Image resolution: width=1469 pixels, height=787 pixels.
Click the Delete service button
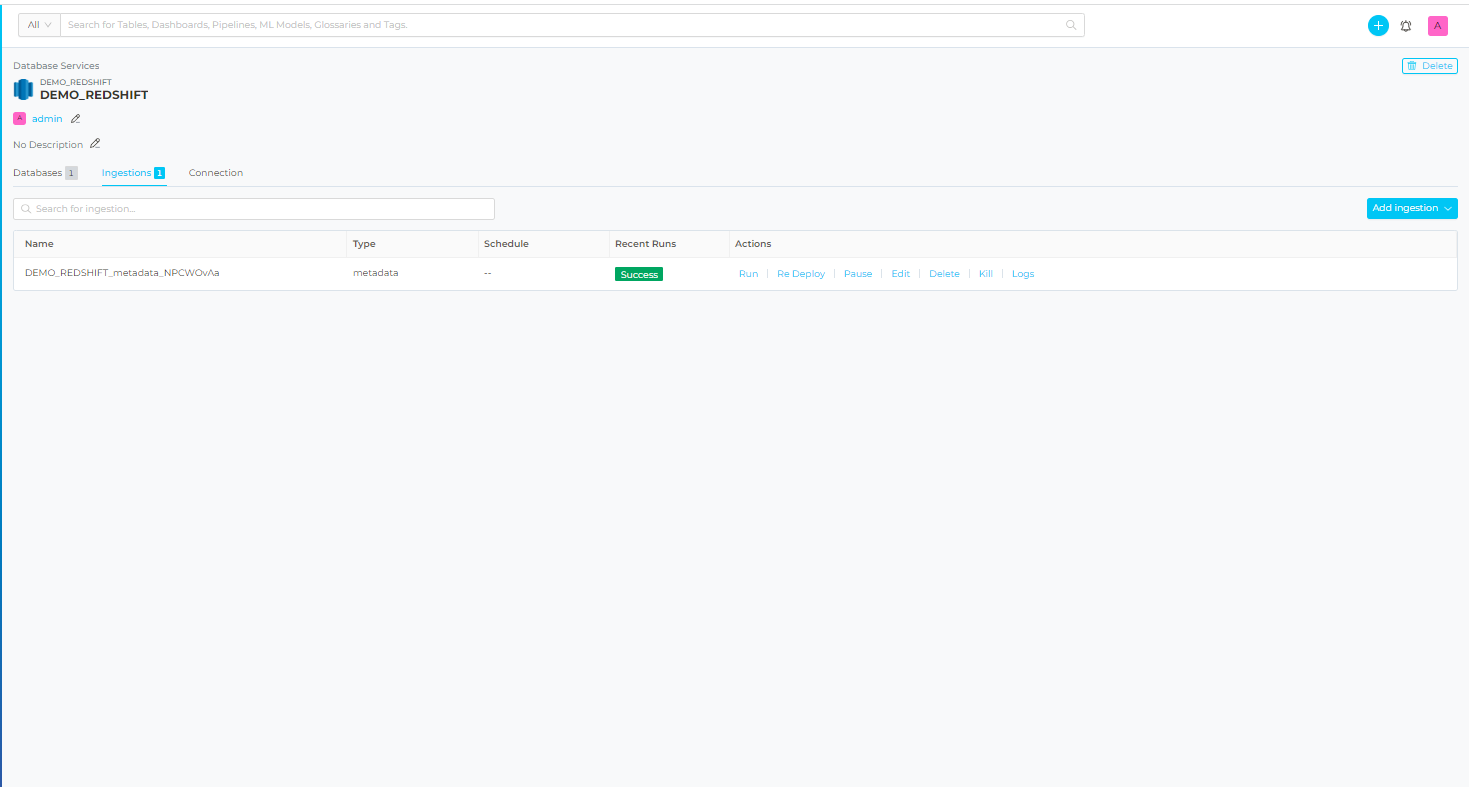1429,66
